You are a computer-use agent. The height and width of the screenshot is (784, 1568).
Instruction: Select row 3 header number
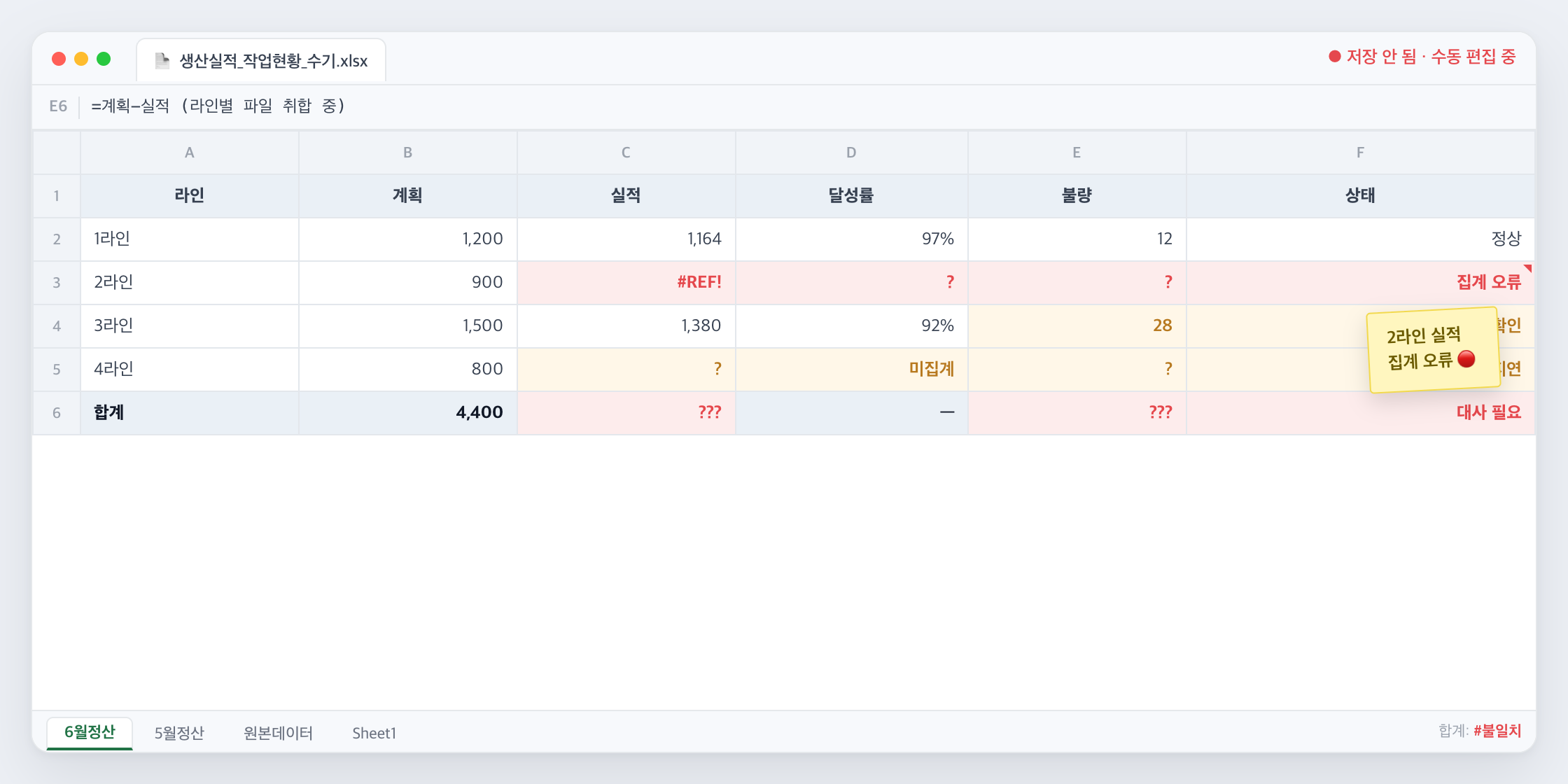(57, 283)
